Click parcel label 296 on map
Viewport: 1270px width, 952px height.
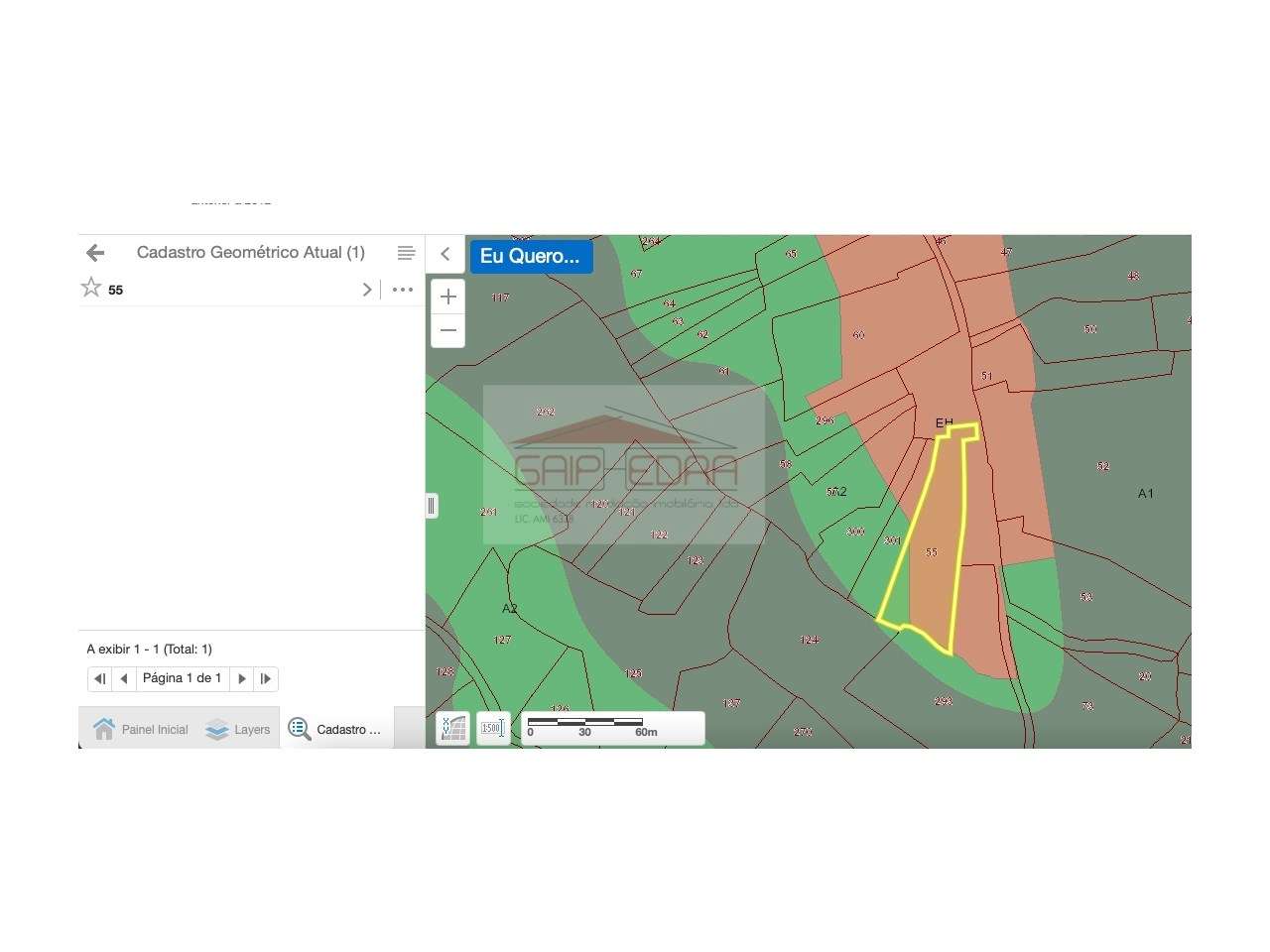pos(825,420)
